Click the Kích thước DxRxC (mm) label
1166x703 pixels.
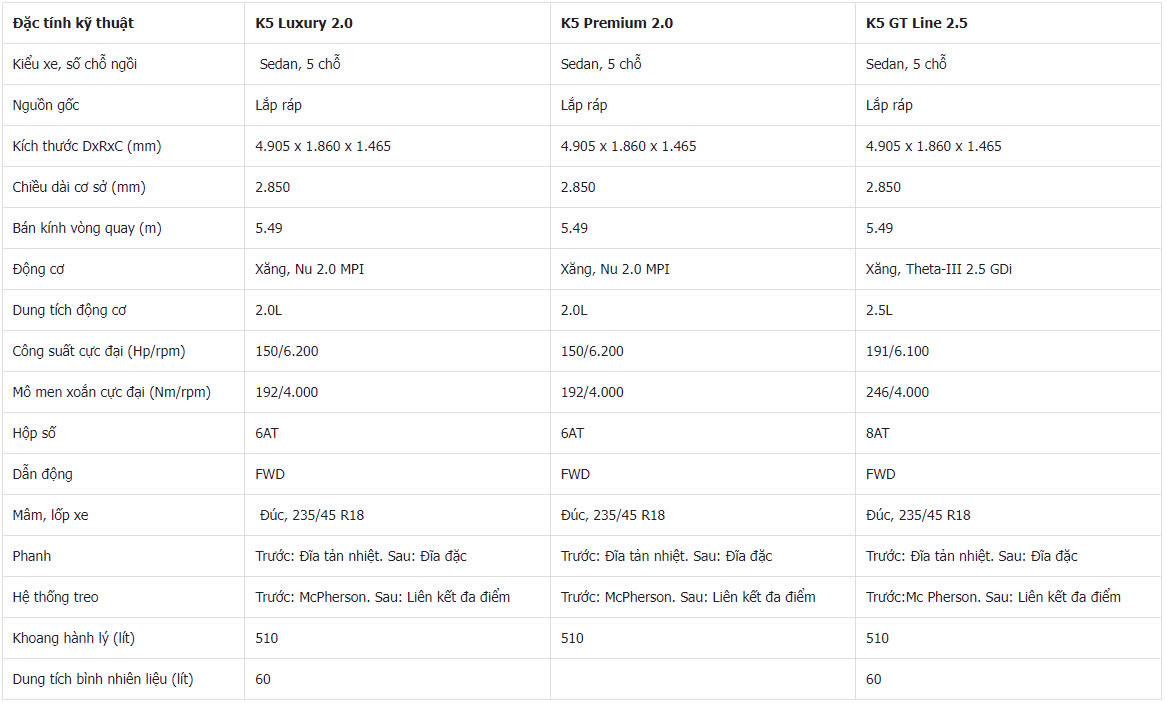tap(87, 146)
